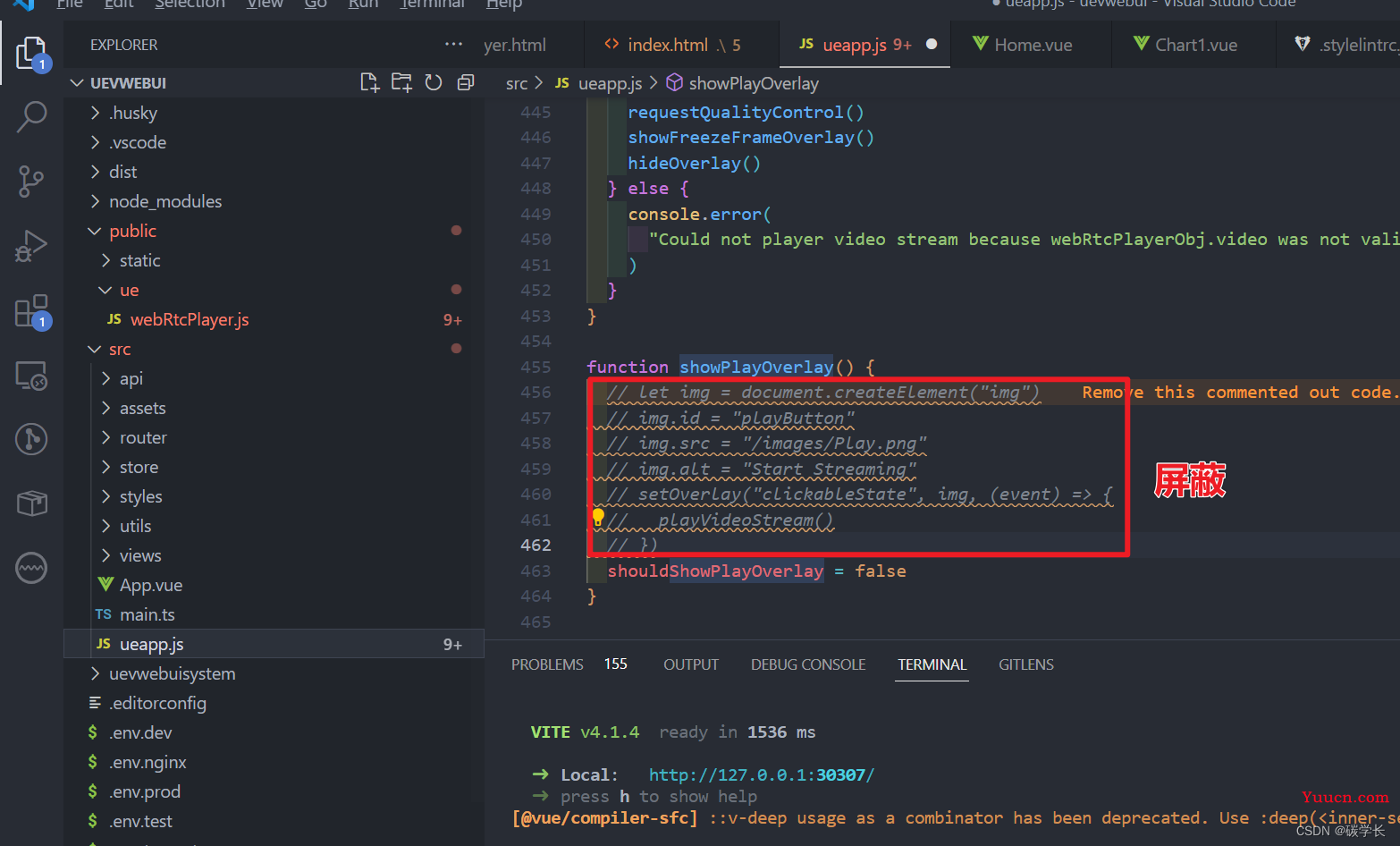
Task: Refresh the Explorer file tree
Action: [434, 83]
